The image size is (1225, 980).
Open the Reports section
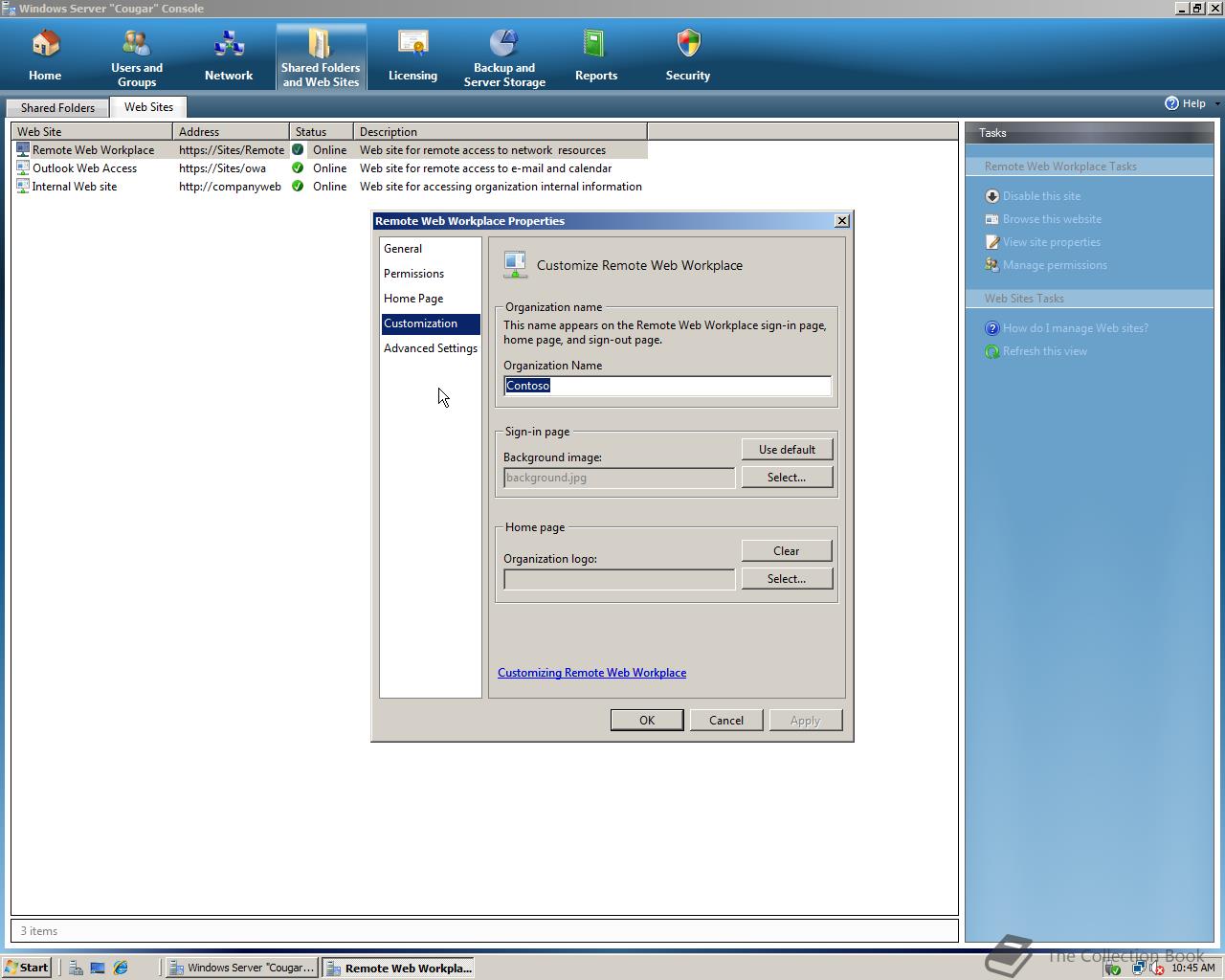point(596,56)
